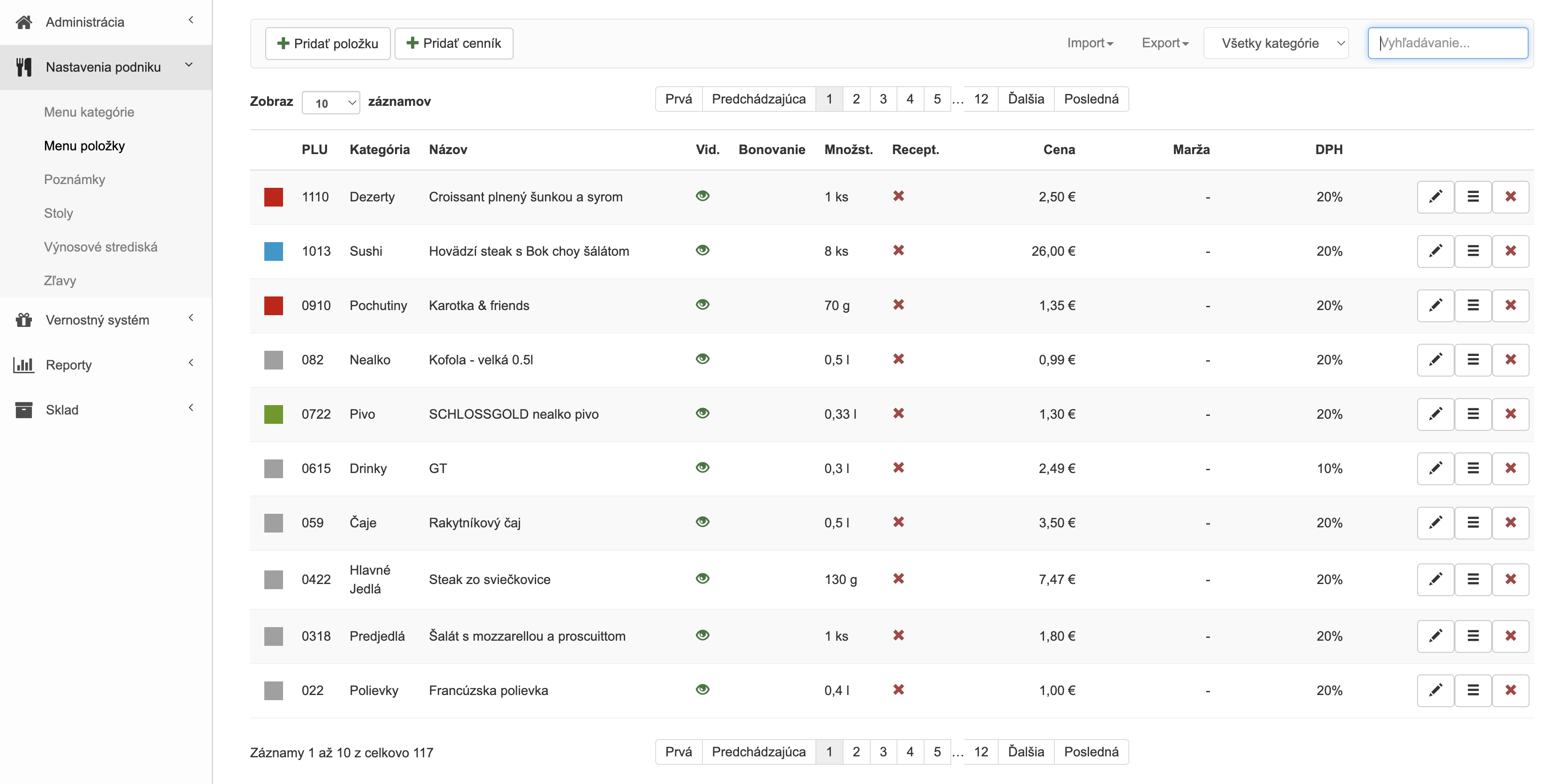Remove the Francúzska polievka item

point(1510,690)
